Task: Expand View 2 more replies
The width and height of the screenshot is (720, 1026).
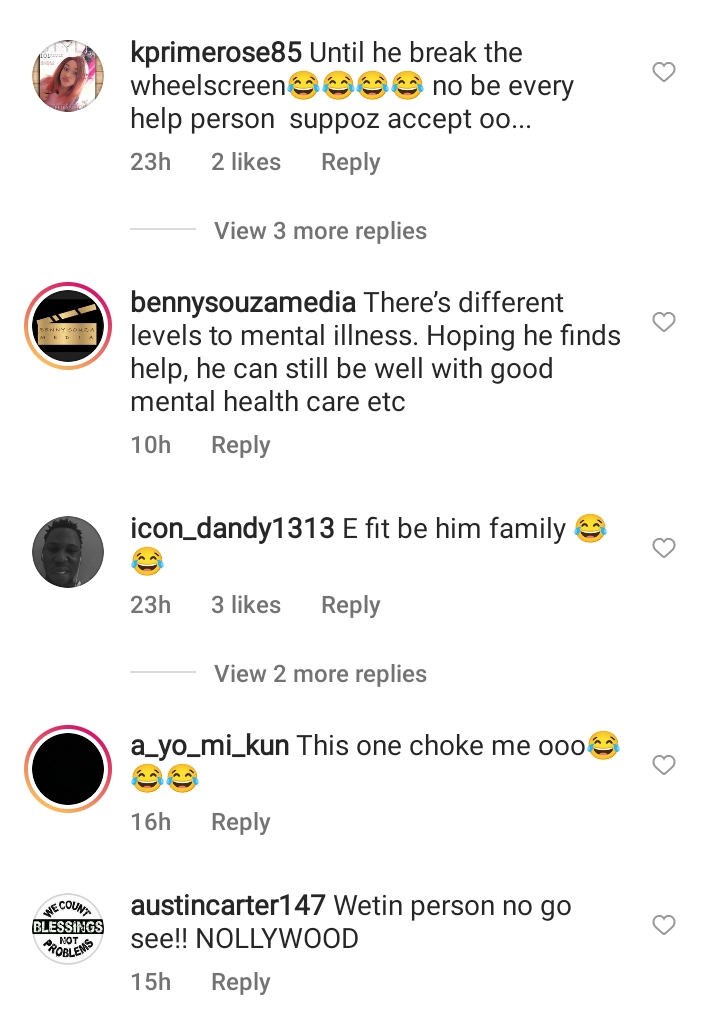Action: click(320, 674)
